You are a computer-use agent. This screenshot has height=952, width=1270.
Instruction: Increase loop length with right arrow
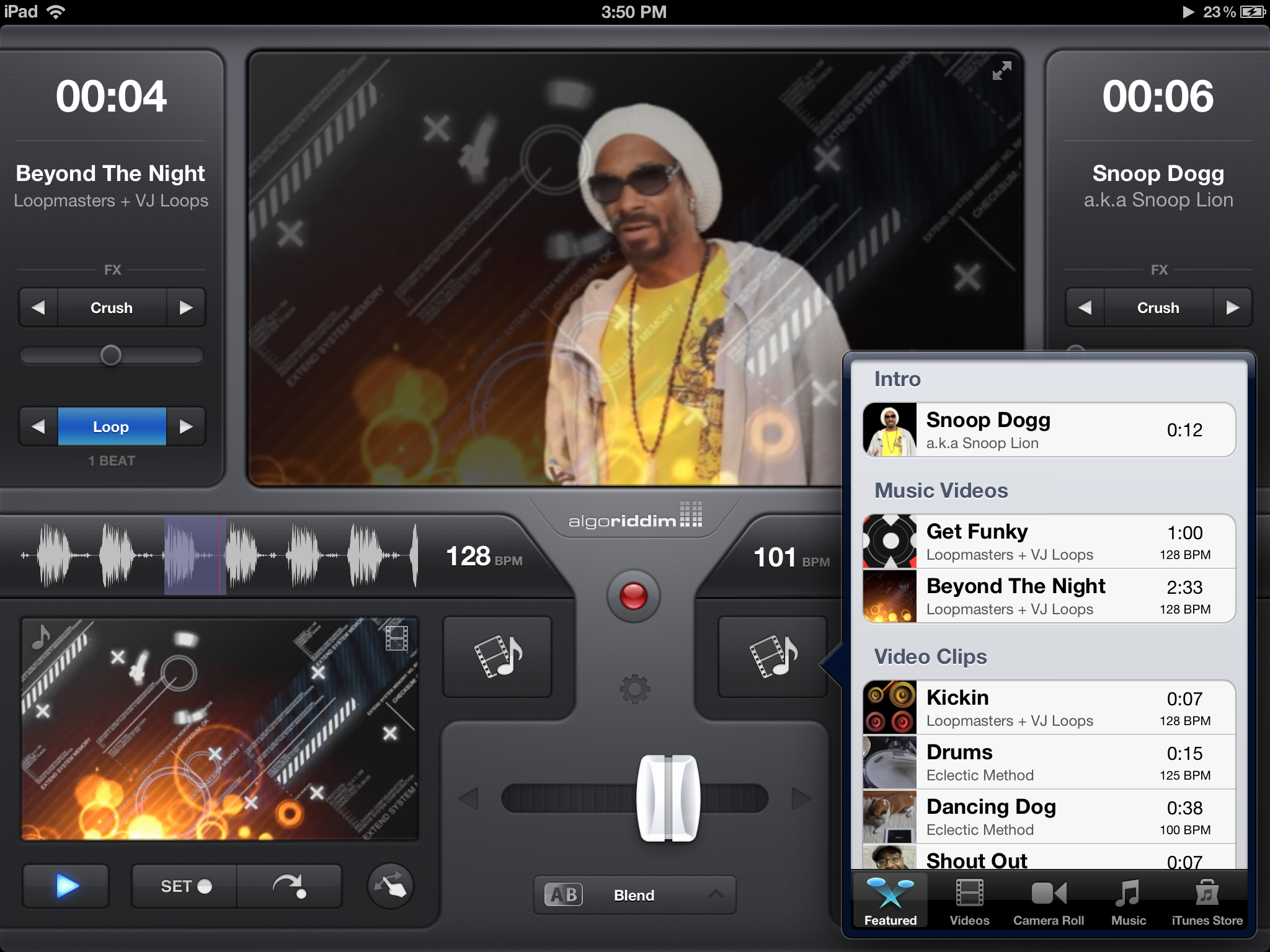coord(185,426)
